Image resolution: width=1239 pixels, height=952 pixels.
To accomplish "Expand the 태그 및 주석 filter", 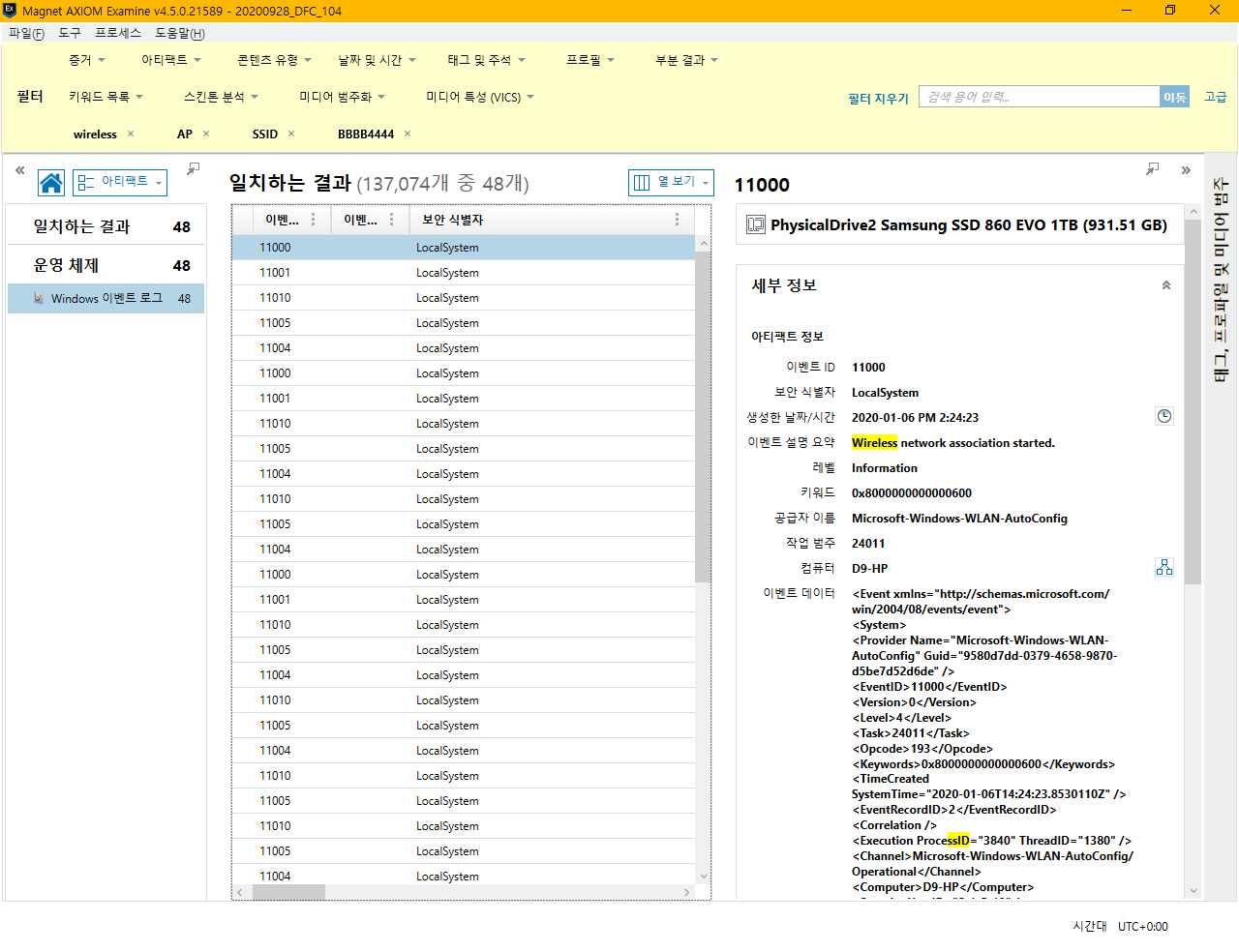I will pos(486,60).
